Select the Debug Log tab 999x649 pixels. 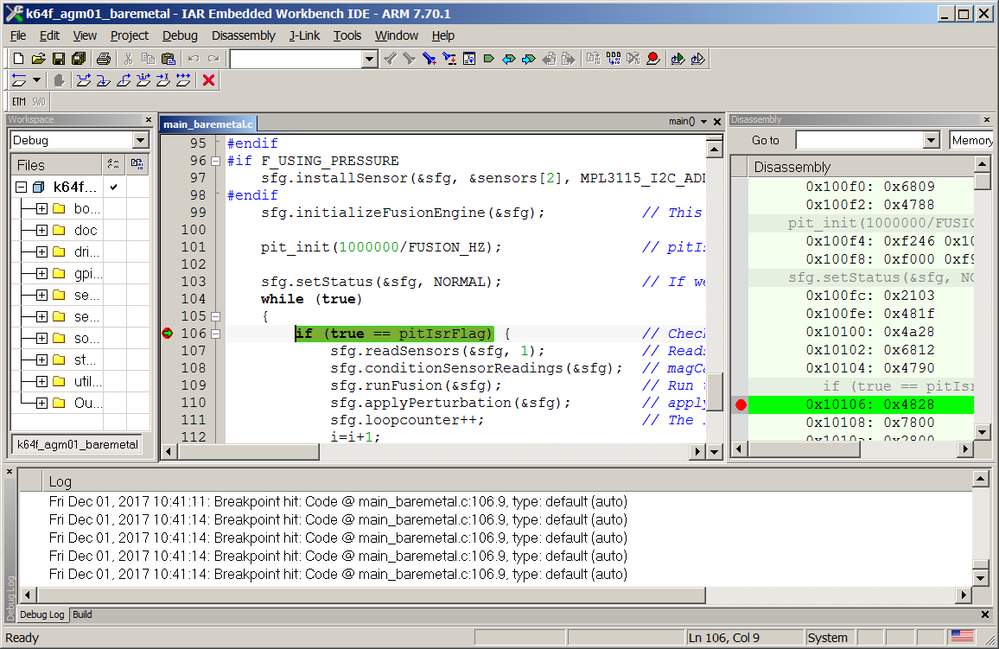42,615
